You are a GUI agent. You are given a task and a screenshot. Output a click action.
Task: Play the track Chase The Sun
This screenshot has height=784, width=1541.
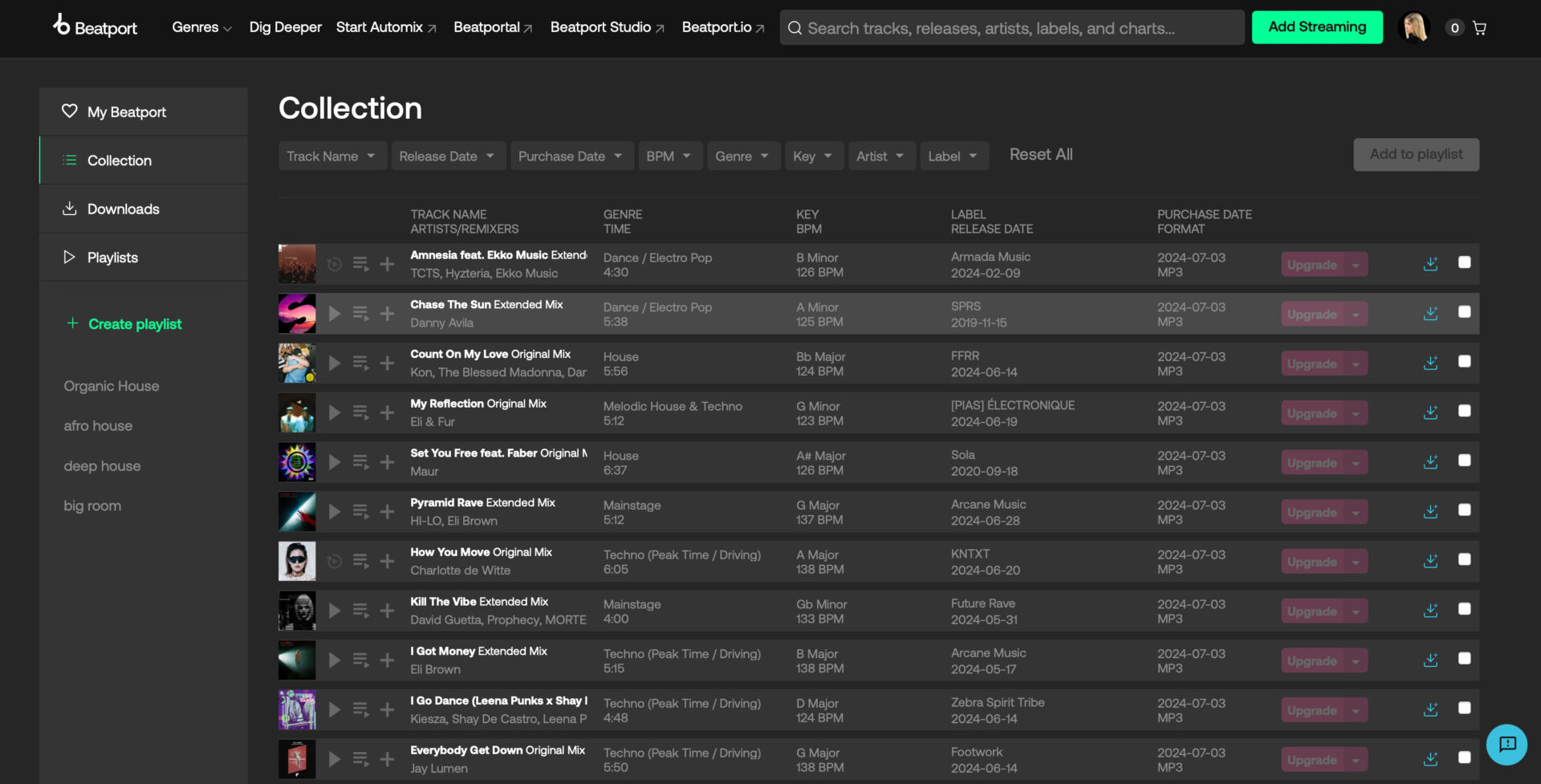point(334,313)
